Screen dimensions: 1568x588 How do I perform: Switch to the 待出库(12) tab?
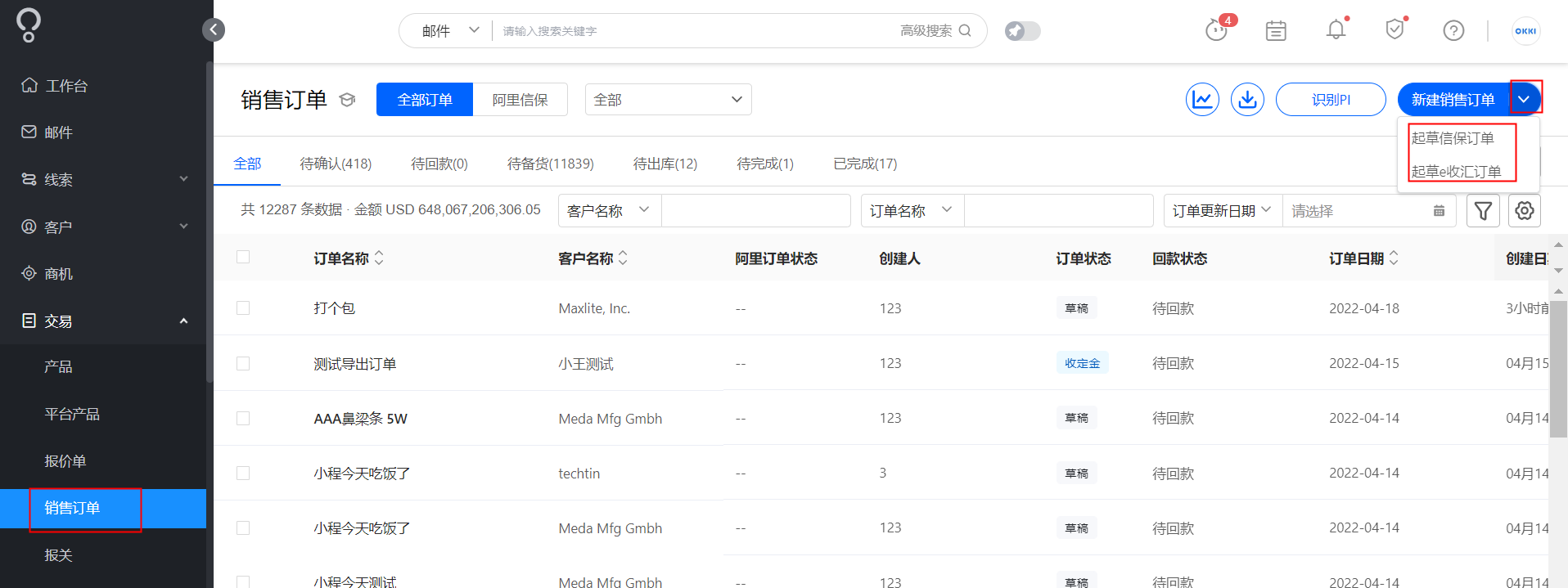[665, 164]
